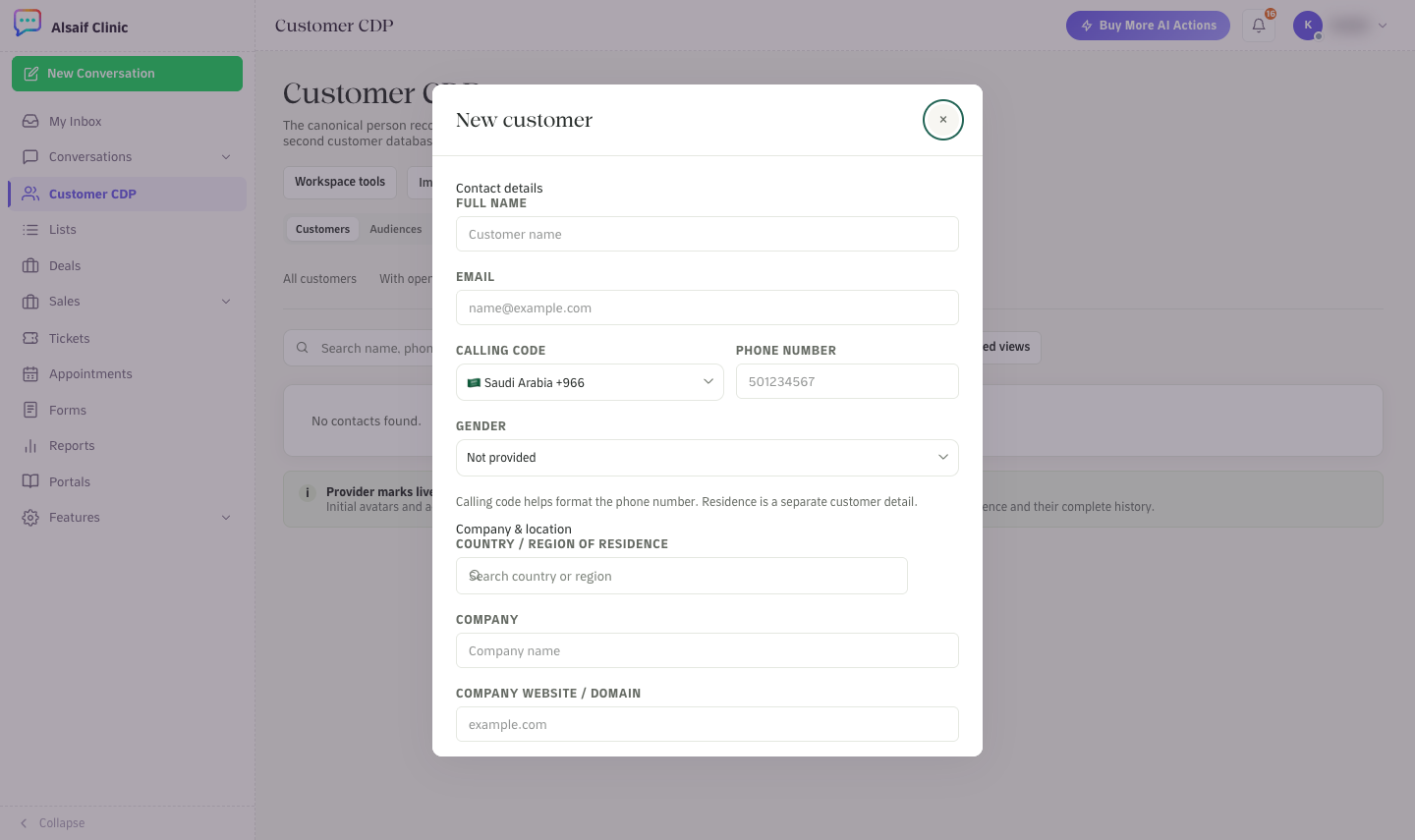Click the Full Name input field
Screen dimensions: 1415x840
pos(707,234)
